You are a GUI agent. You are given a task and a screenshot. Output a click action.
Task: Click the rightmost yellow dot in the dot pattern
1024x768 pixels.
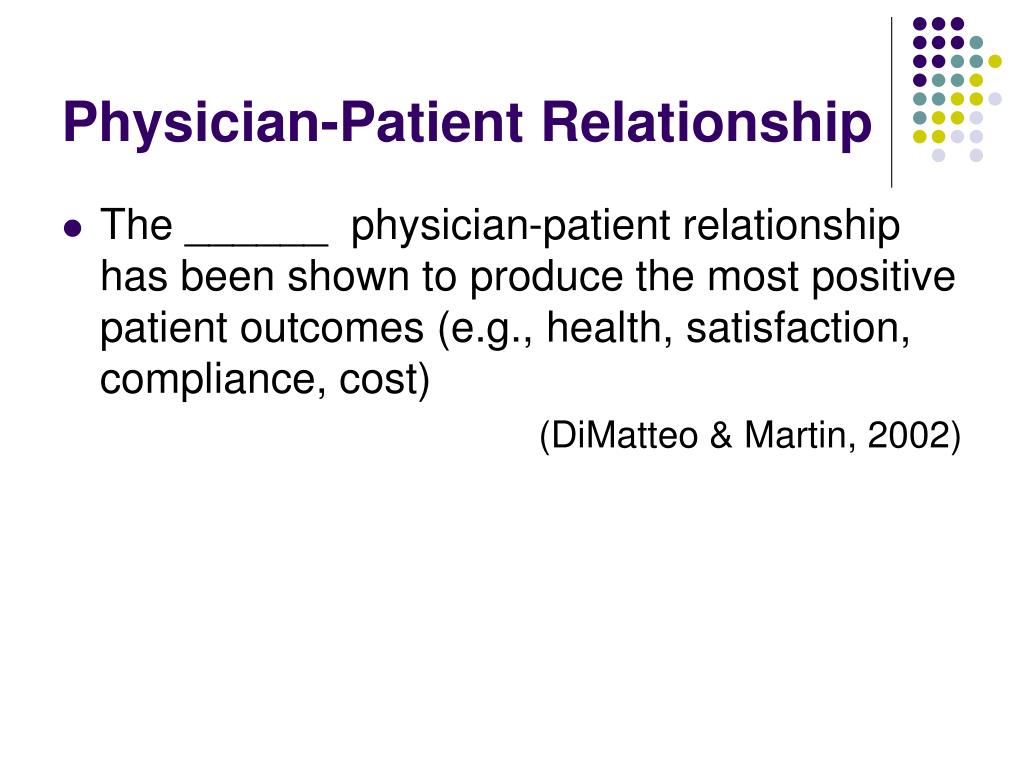(995, 61)
